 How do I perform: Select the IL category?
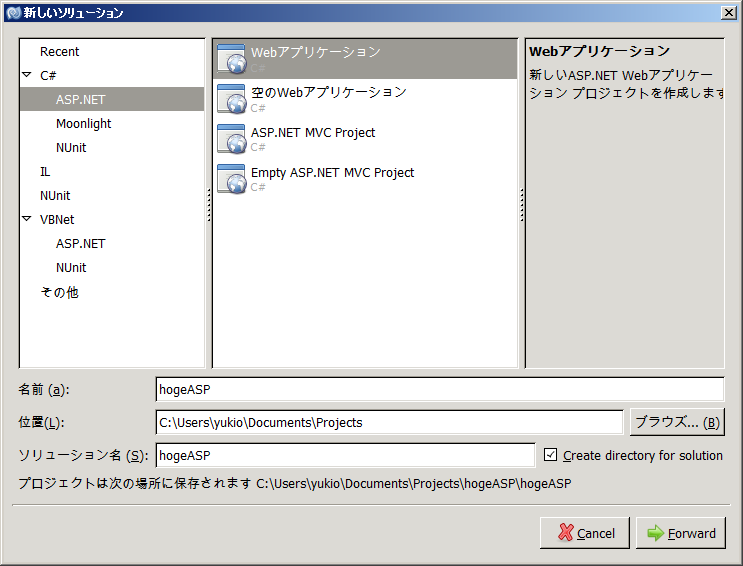(x=45, y=171)
